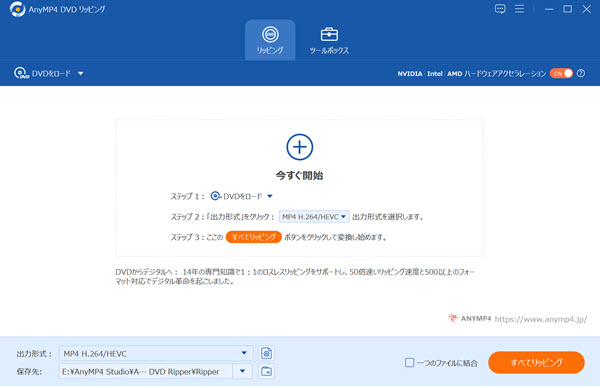This screenshot has height=388, width=600.
Task: Open Step 2 MP4 H.264/HEVC format dropdown
Action: (314, 217)
